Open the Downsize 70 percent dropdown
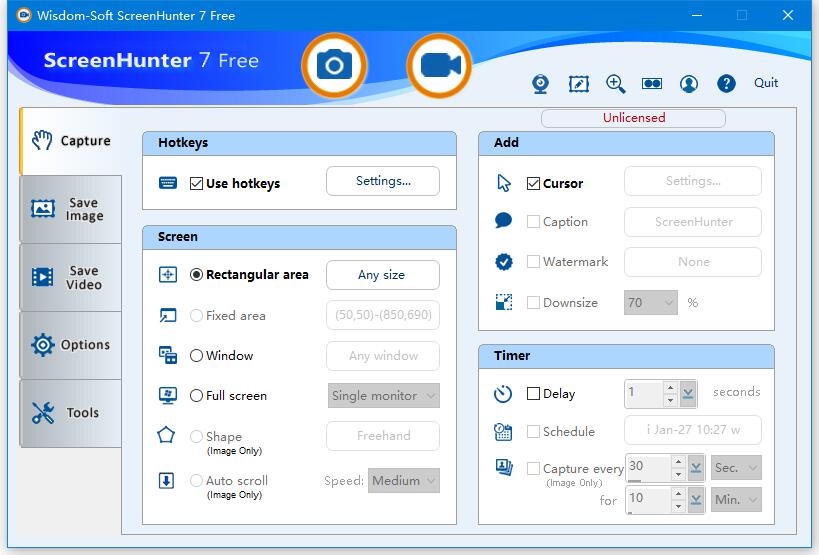819x555 pixels. 651,302
